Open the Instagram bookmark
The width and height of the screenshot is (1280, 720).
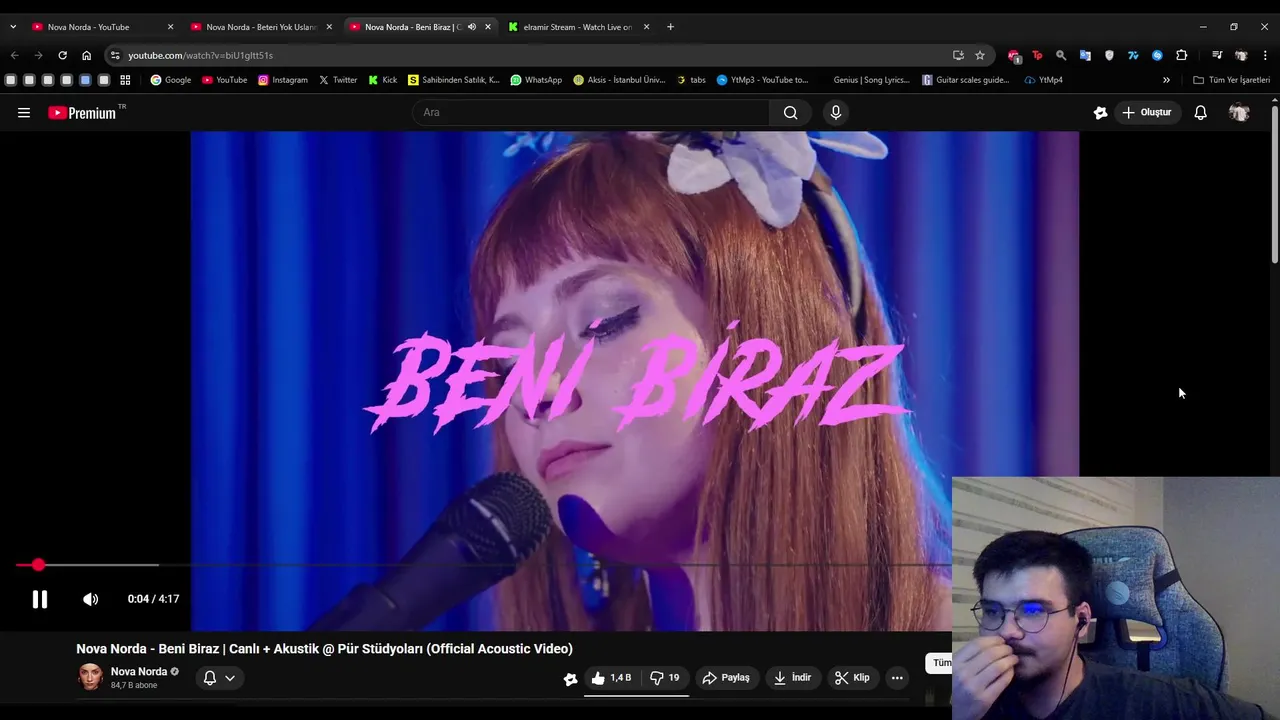click(x=283, y=80)
